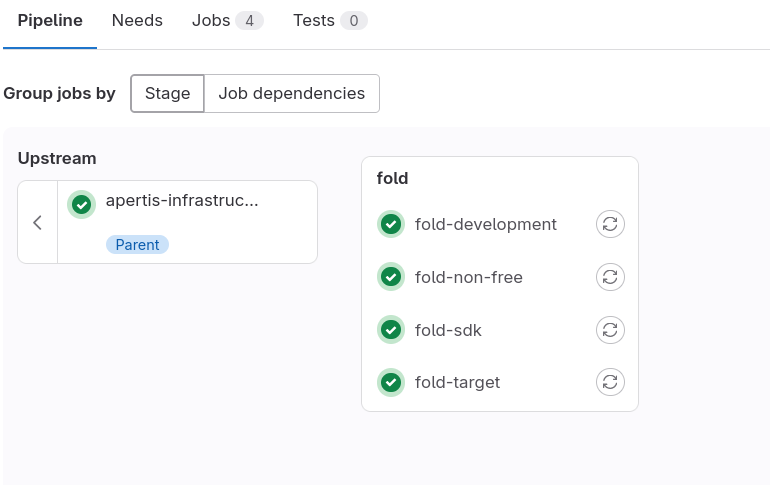Group jobs by Job dependencies
Screen dimensions: 770x485
[x=292, y=93]
